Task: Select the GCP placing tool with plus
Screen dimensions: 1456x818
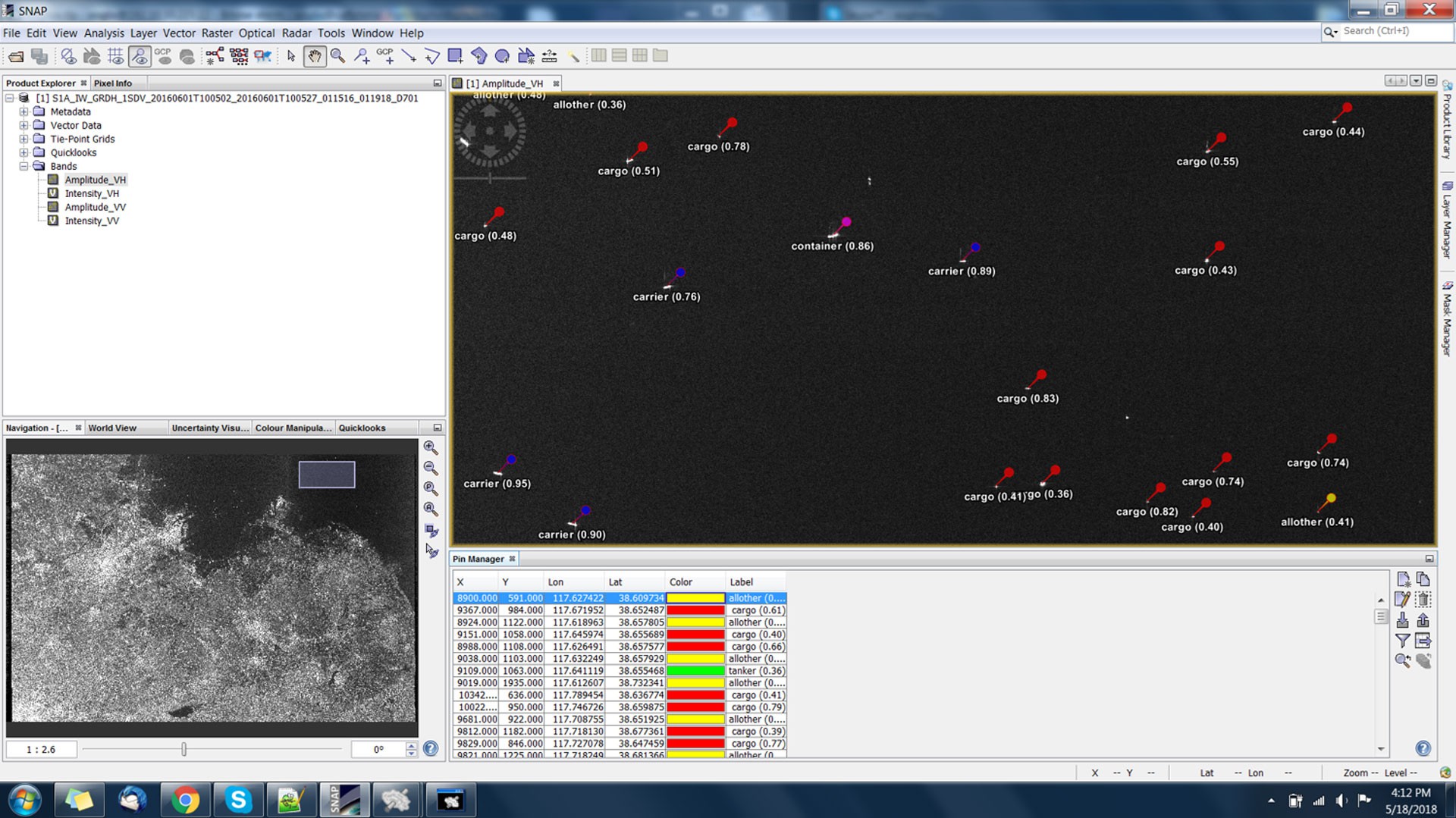Action: 385,56
